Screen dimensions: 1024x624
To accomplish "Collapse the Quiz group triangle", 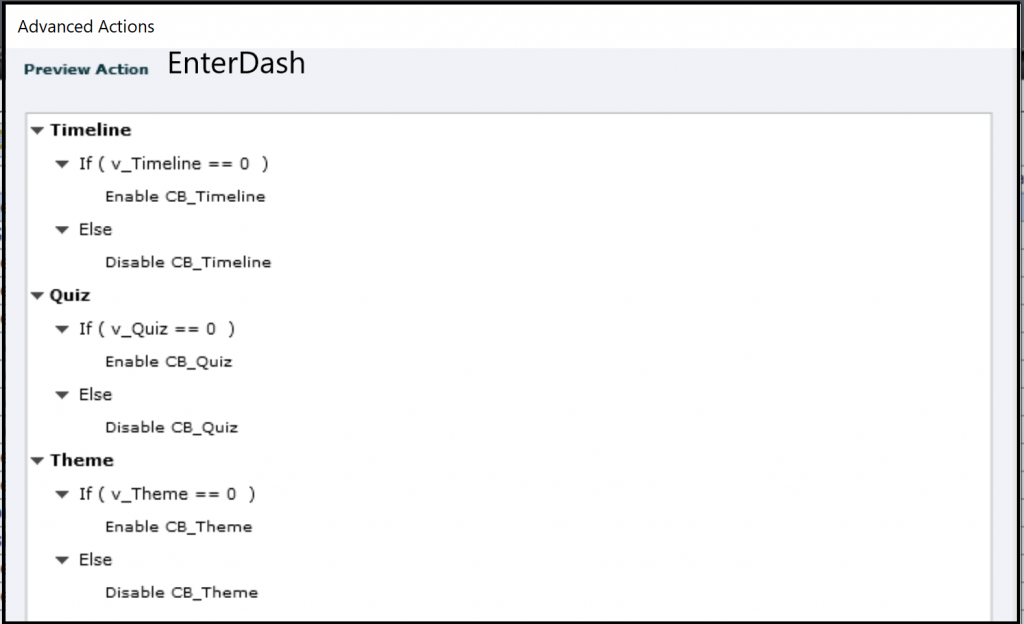I will pyautogui.click(x=37, y=295).
